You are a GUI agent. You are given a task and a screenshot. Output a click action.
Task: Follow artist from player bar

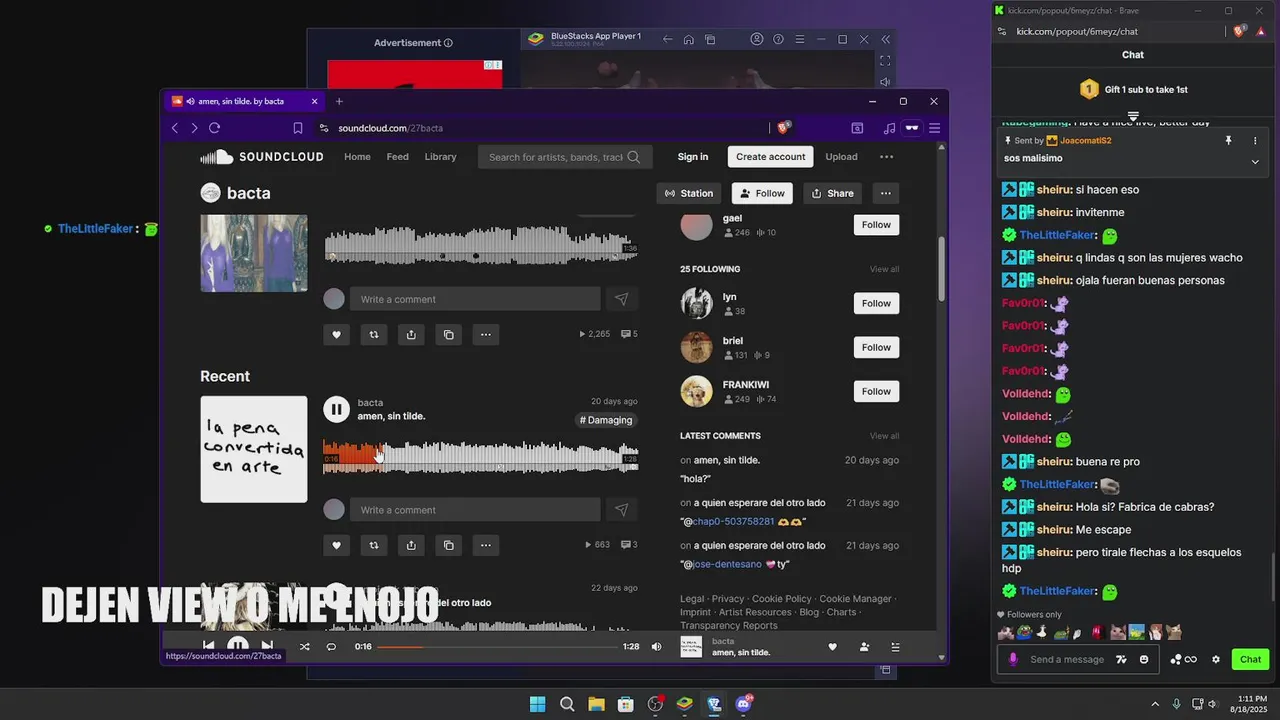pos(864,647)
